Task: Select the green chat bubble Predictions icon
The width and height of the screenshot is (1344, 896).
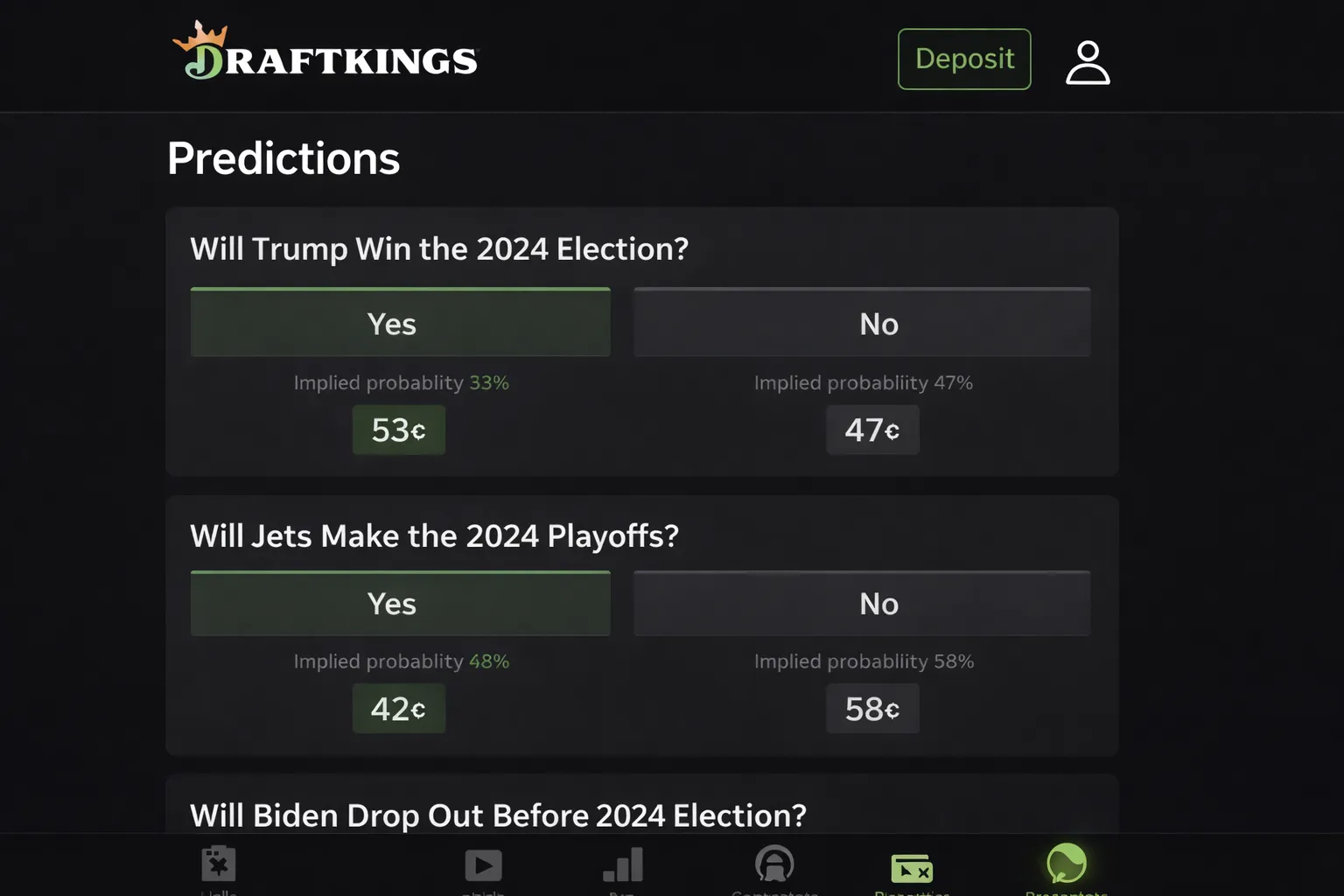Action: click(1066, 864)
